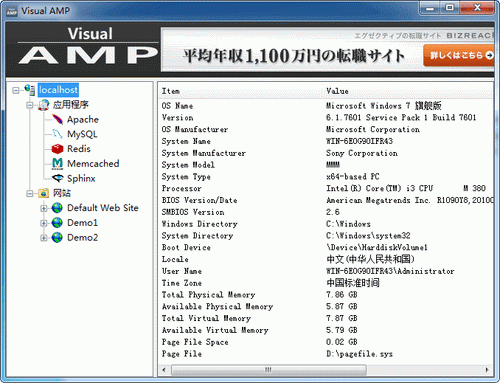Screen dimensions: 500x383
Task: Click the Total Physical Memory row
Action: click(325, 295)
